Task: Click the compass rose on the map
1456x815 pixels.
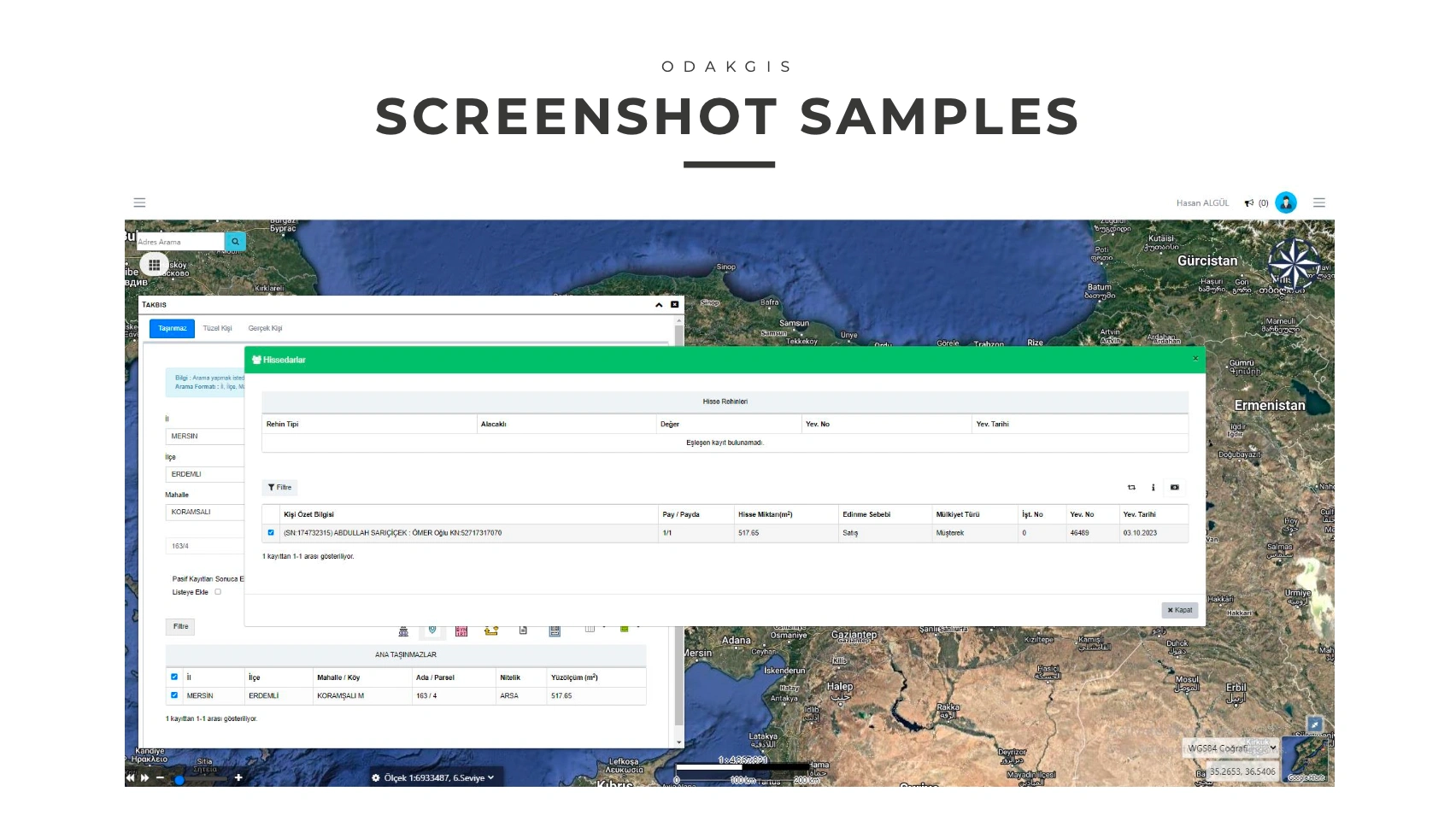Action: (x=1294, y=262)
